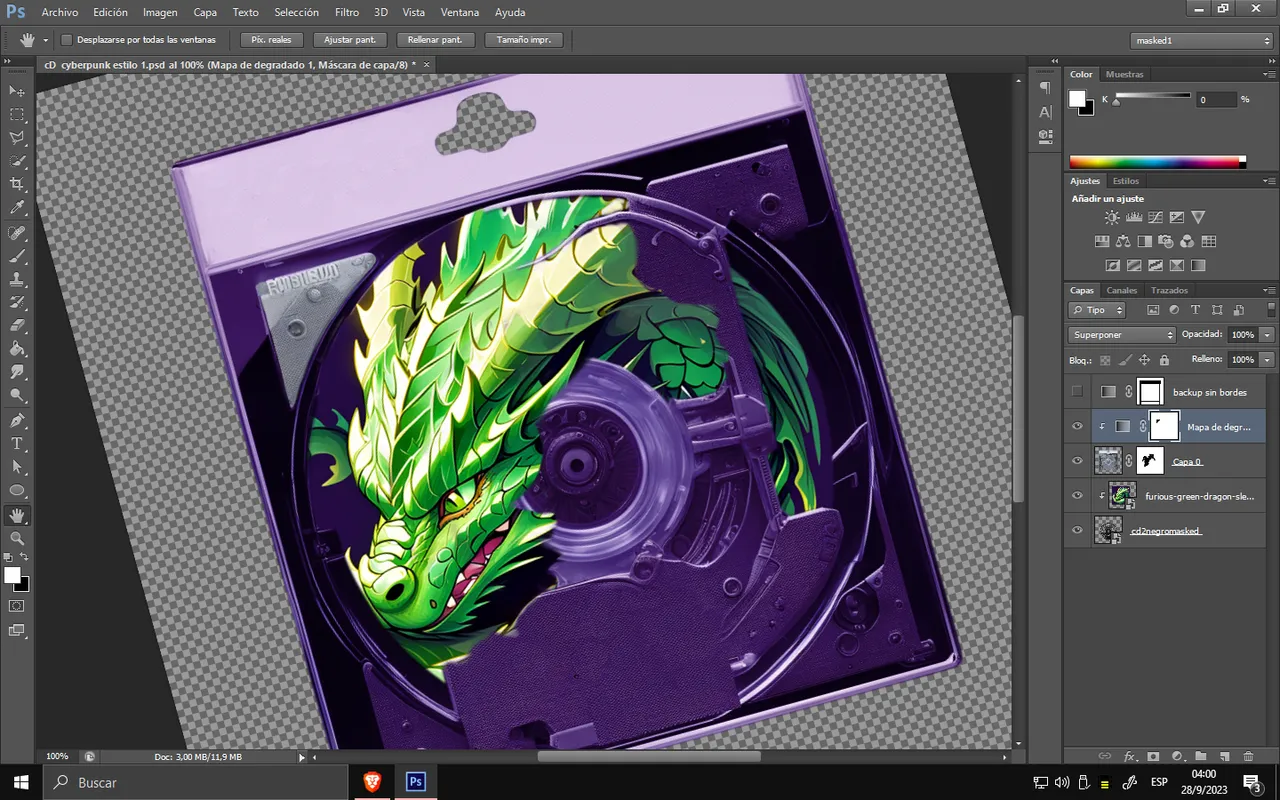Viewport: 1280px width, 800px height.
Task: Select the Eraser tool
Action: point(17,326)
